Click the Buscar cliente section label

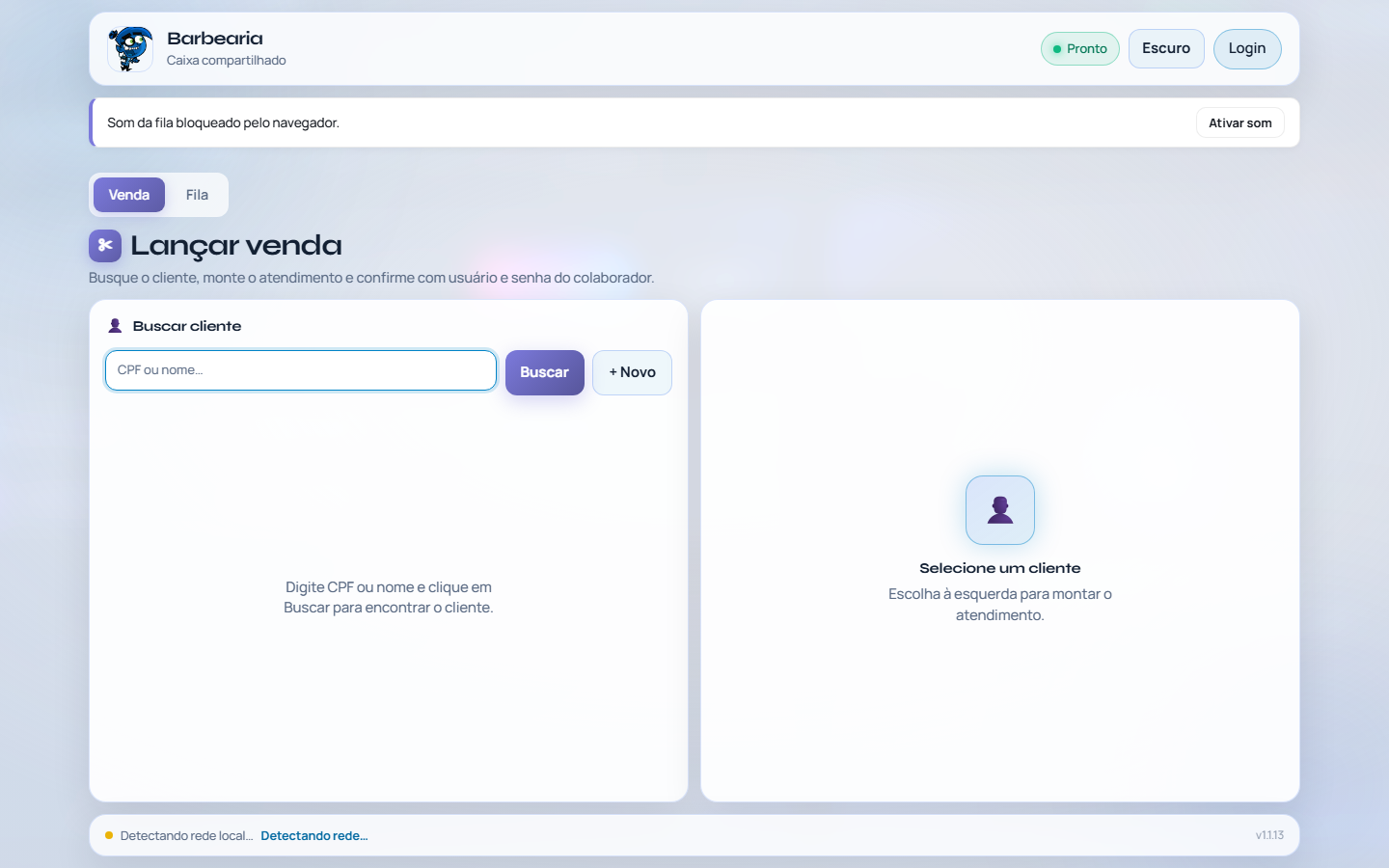187,326
